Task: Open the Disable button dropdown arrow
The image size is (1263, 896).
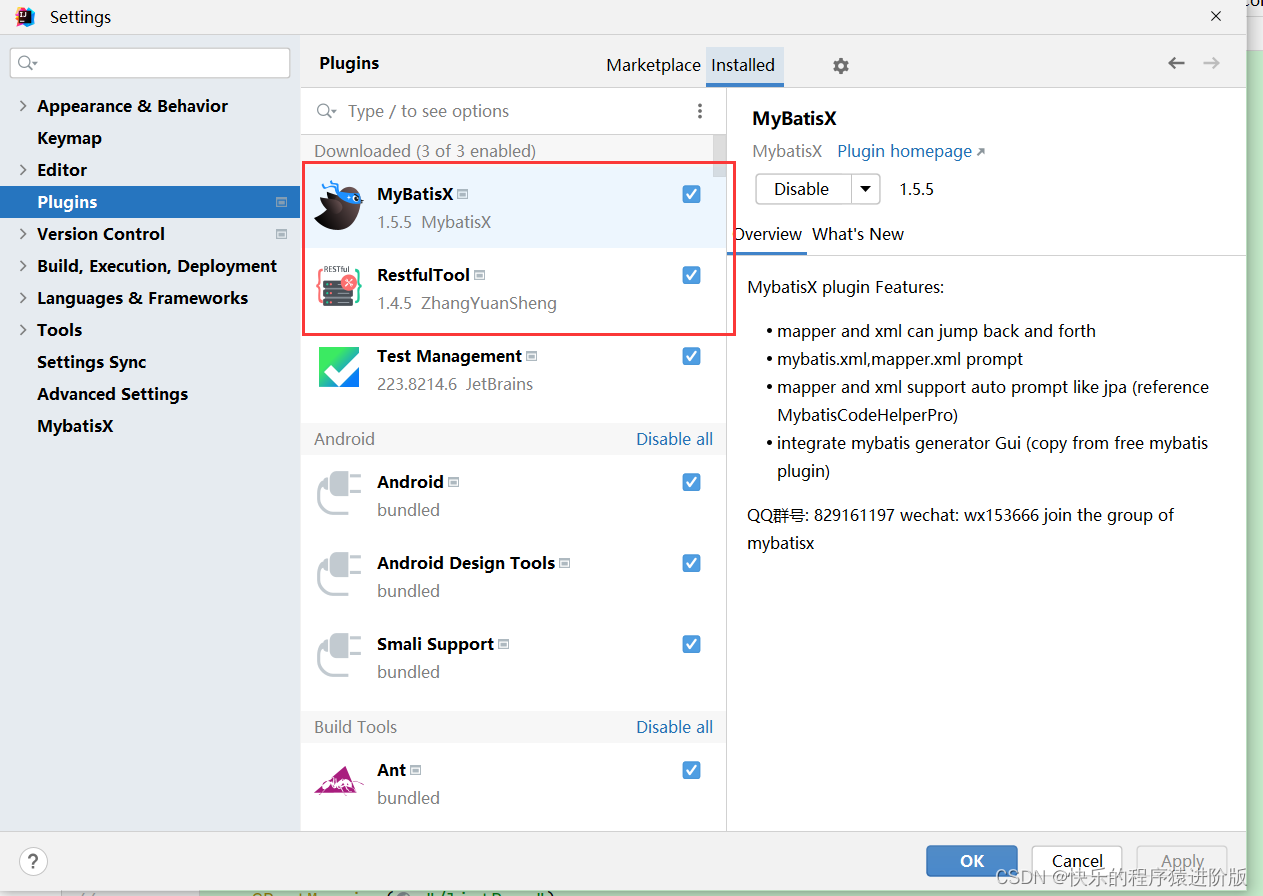Action: coord(866,189)
